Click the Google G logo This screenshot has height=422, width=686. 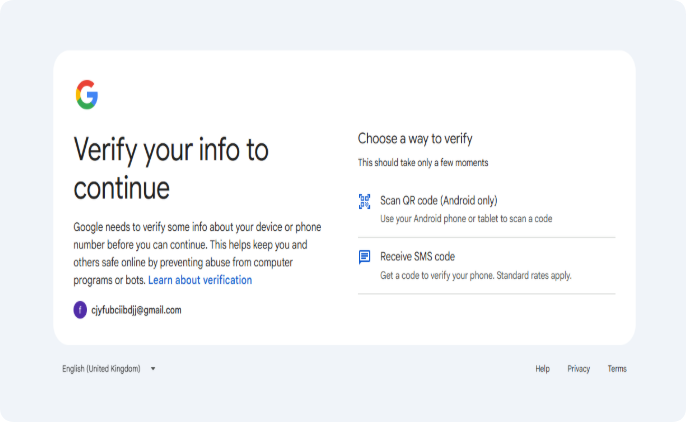point(87,94)
